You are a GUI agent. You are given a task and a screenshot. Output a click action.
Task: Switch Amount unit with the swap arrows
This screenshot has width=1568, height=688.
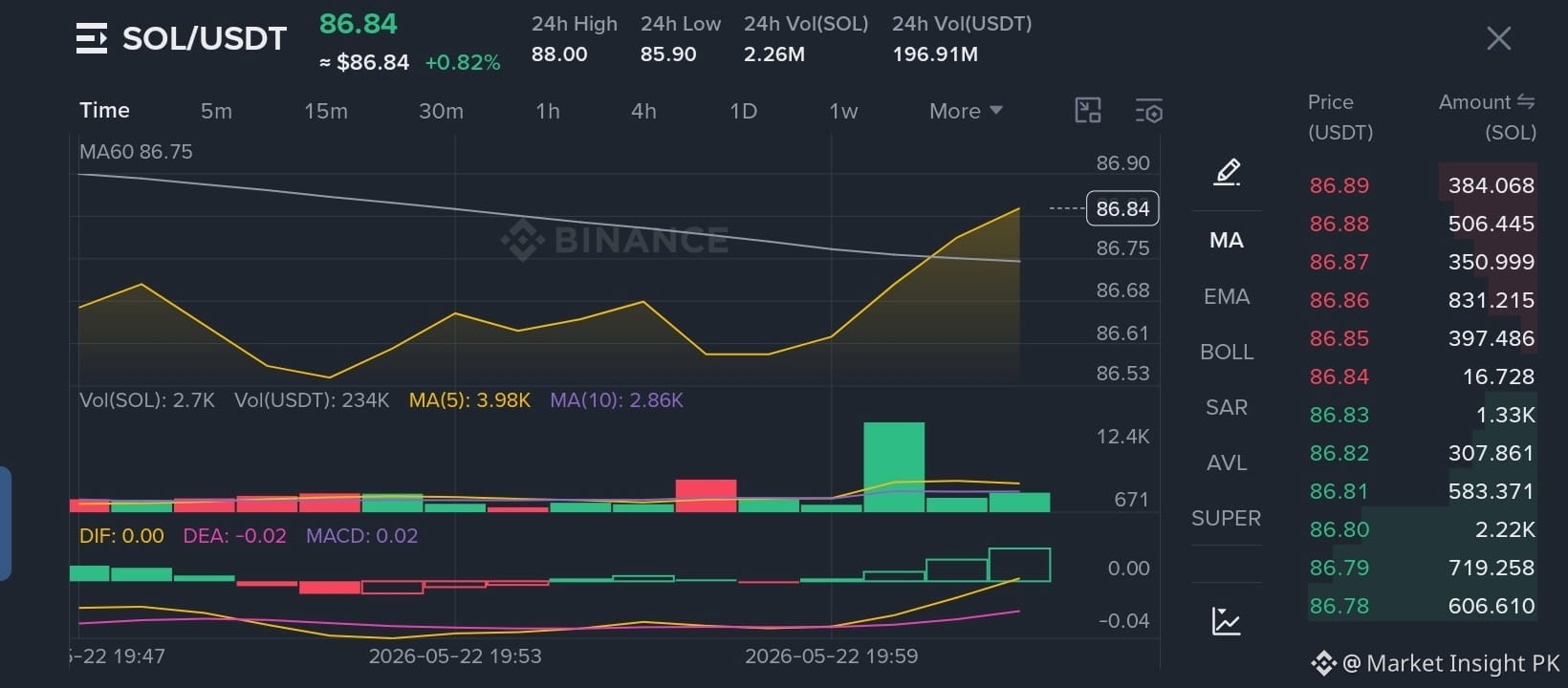1526,101
